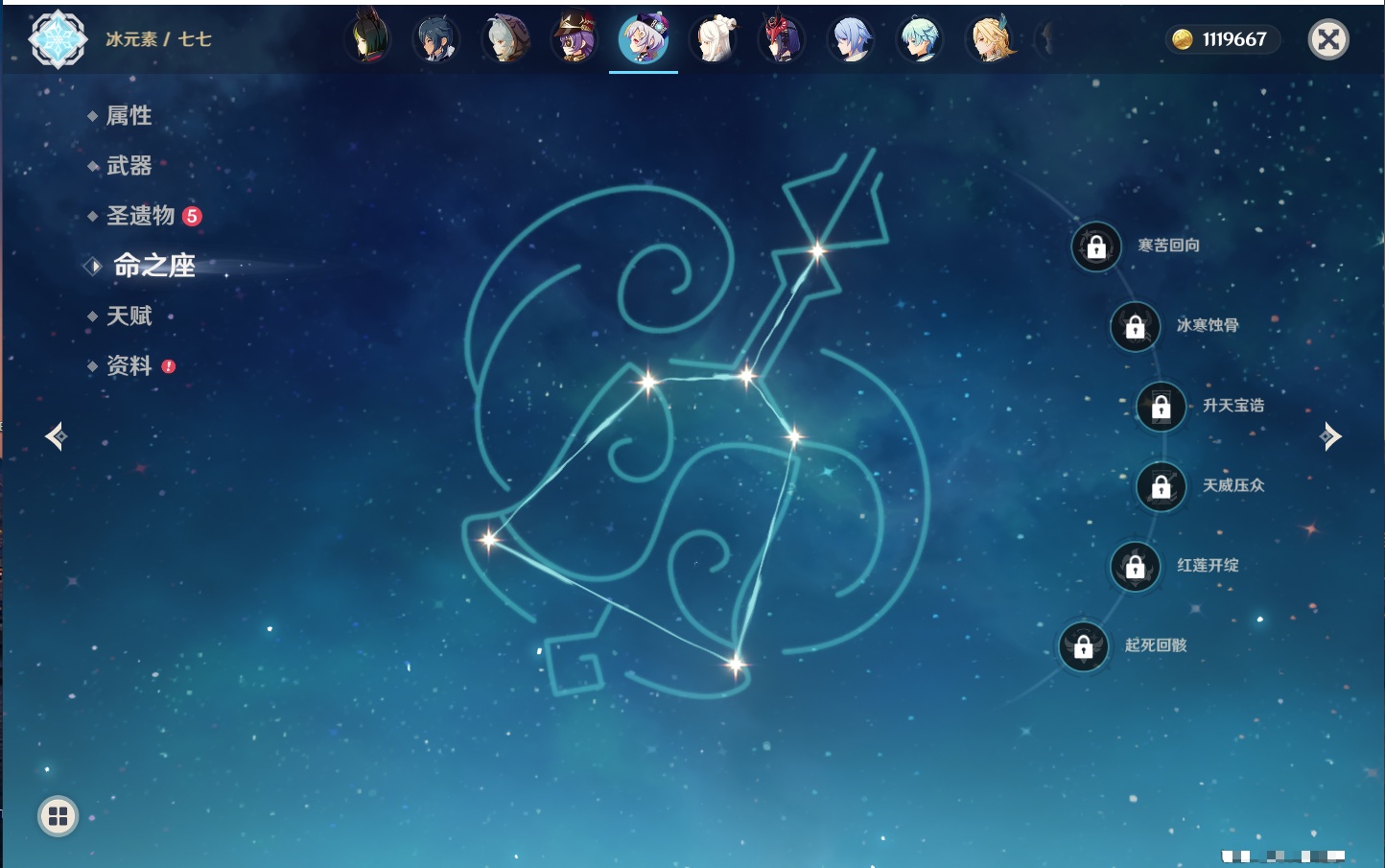Image resolution: width=1385 pixels, height=868 pixels.
Task: Click the leftmost star in the constellation
Action: [489, 539]
